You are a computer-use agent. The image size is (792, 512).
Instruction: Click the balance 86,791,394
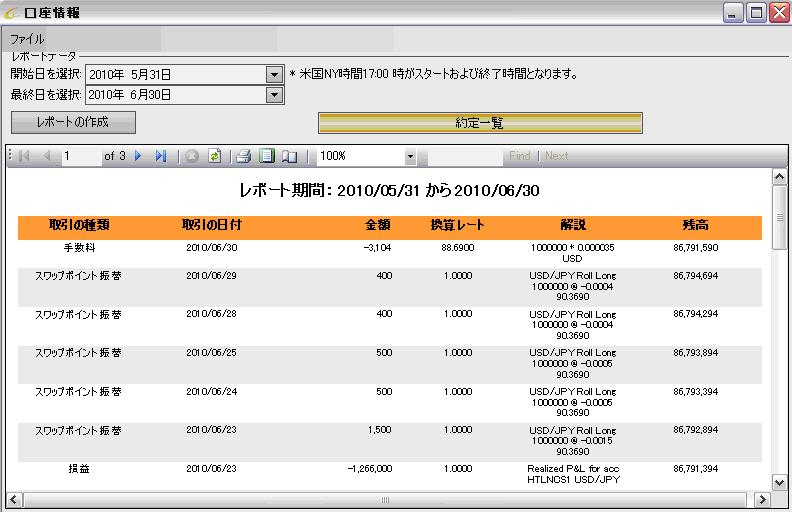[696, 469]
